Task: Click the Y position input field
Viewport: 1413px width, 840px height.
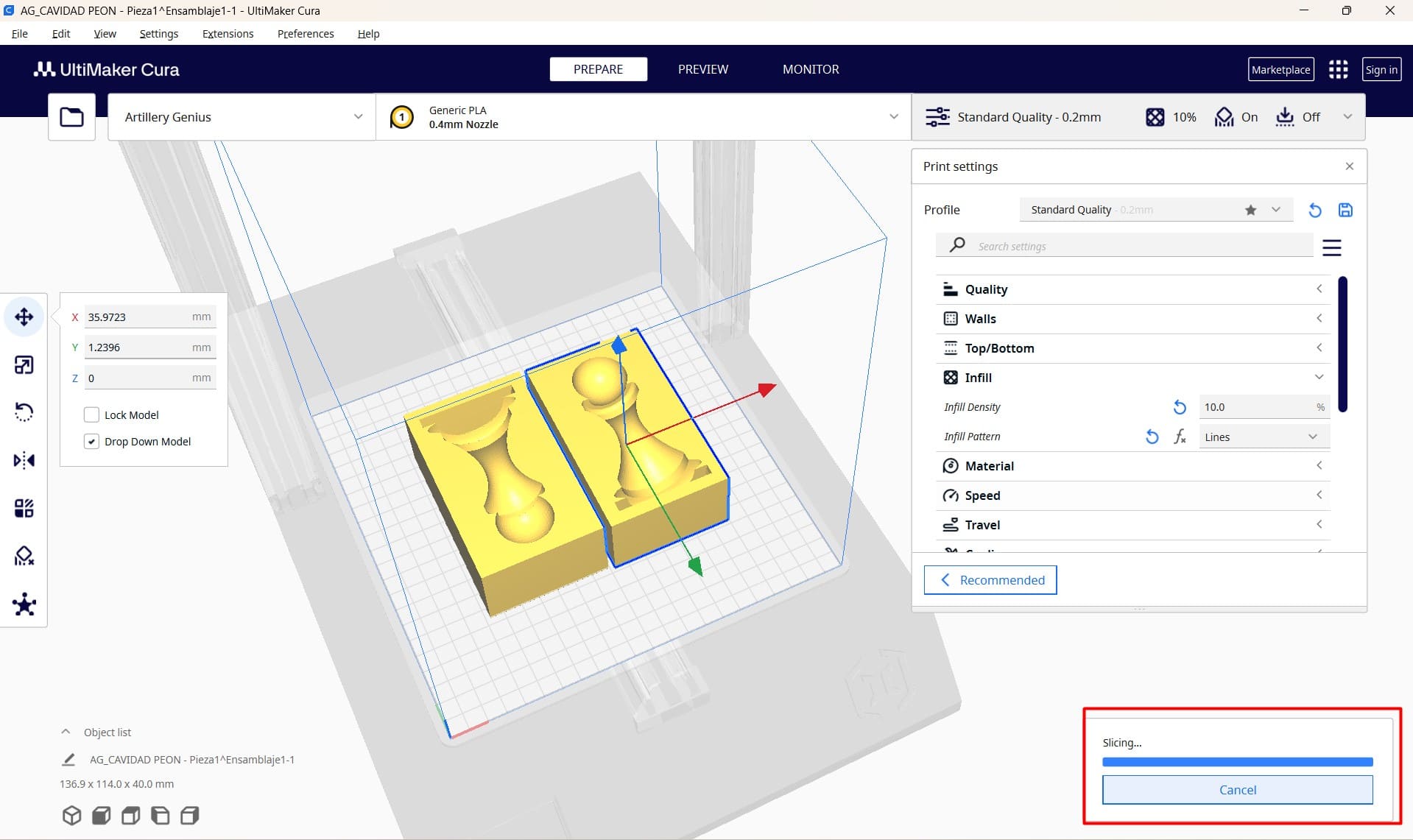Action: (150, 347)
